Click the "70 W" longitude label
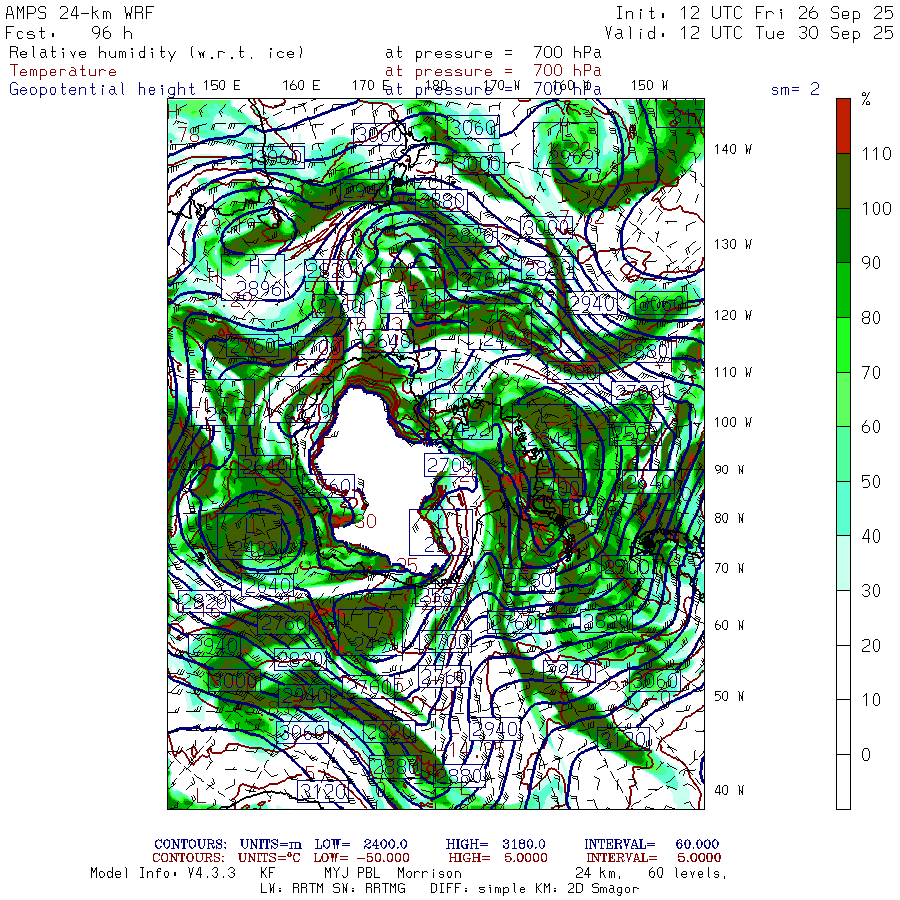 coord(729,568)
